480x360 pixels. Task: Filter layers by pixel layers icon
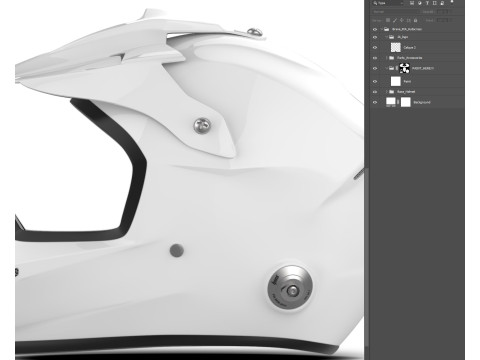(412, 3)
